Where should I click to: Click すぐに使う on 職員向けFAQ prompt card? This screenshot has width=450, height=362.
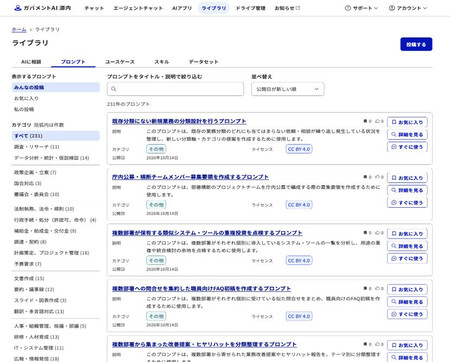click(x=407, y=314)
